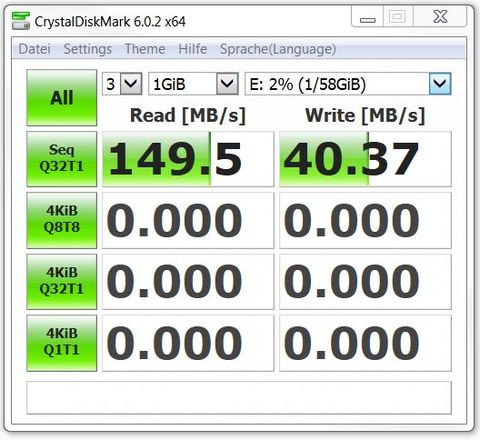Close the CrystalDiskMark window
This screenshot has height=440, width=480.
pyautogui.click(x=440, y=17)
